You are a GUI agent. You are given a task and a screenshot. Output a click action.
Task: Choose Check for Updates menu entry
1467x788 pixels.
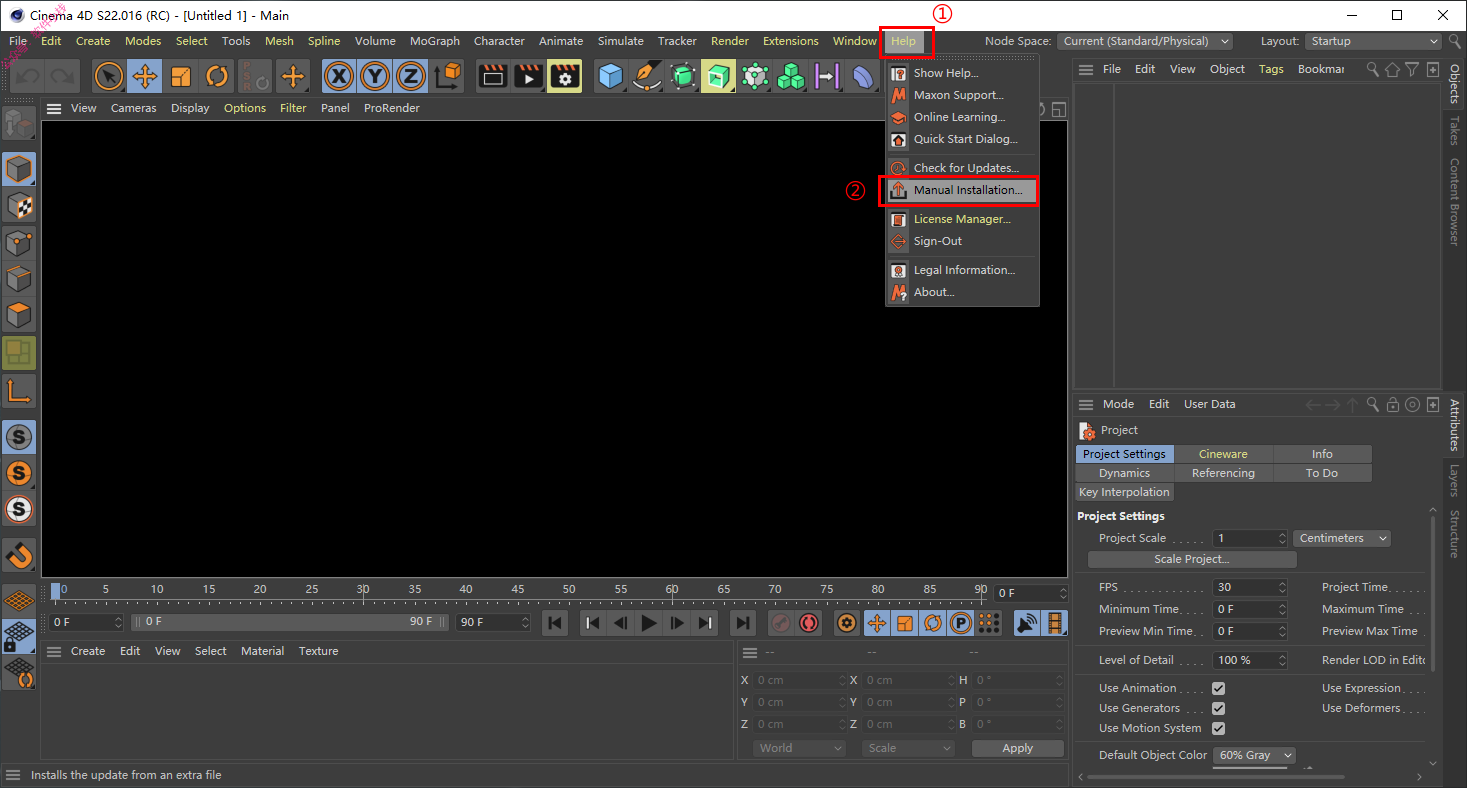[x=961, y=168]
